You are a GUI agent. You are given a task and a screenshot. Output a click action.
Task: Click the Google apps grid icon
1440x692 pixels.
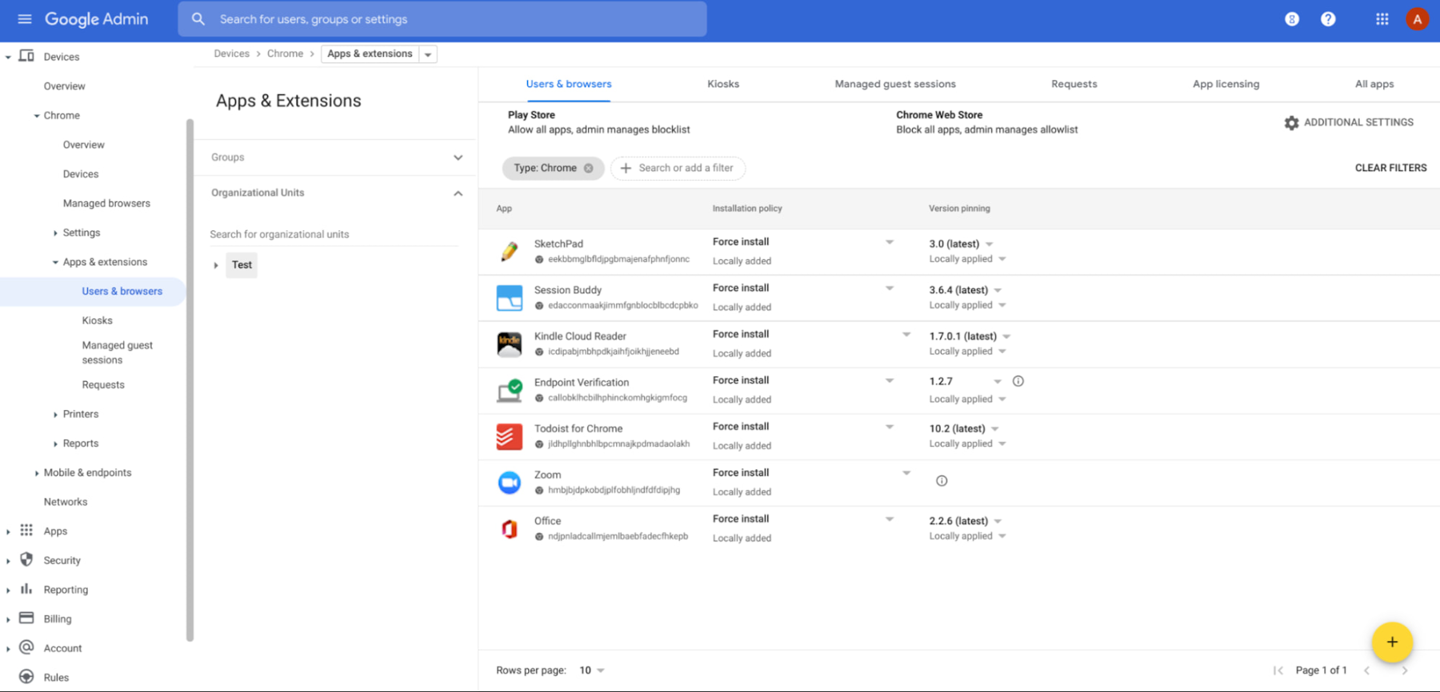click(1382, 19)
